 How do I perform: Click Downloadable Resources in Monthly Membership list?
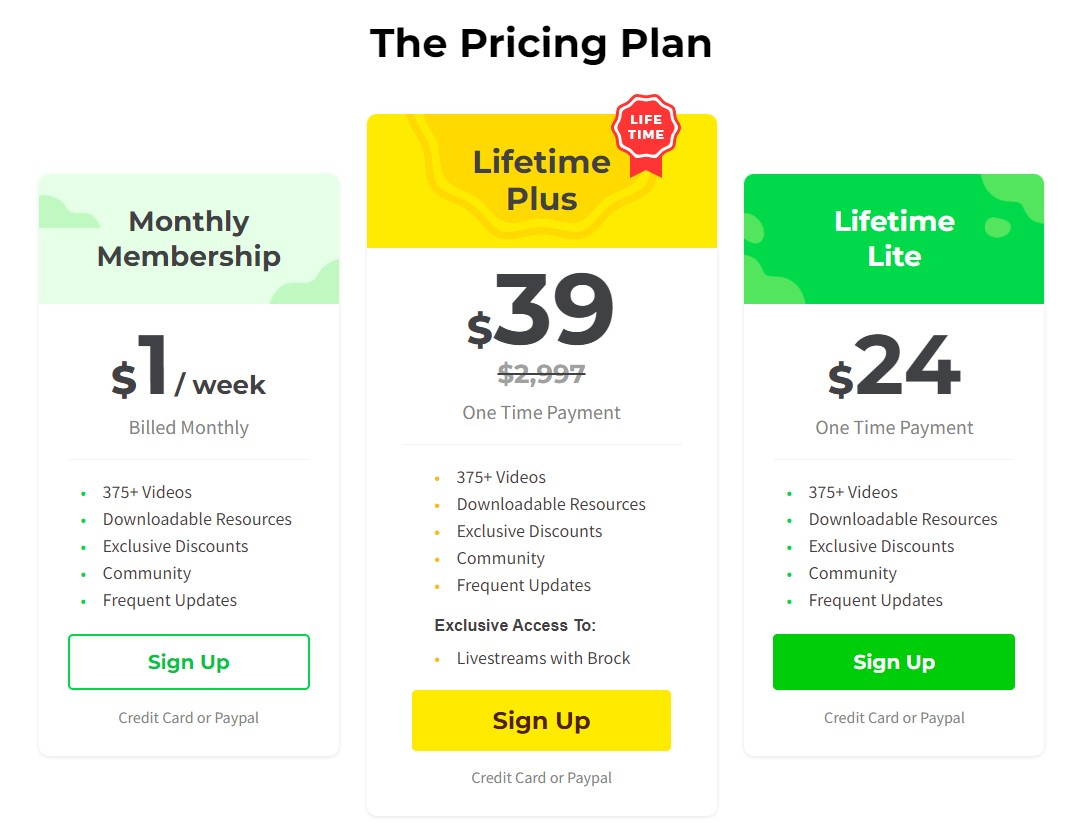(197, 519)
